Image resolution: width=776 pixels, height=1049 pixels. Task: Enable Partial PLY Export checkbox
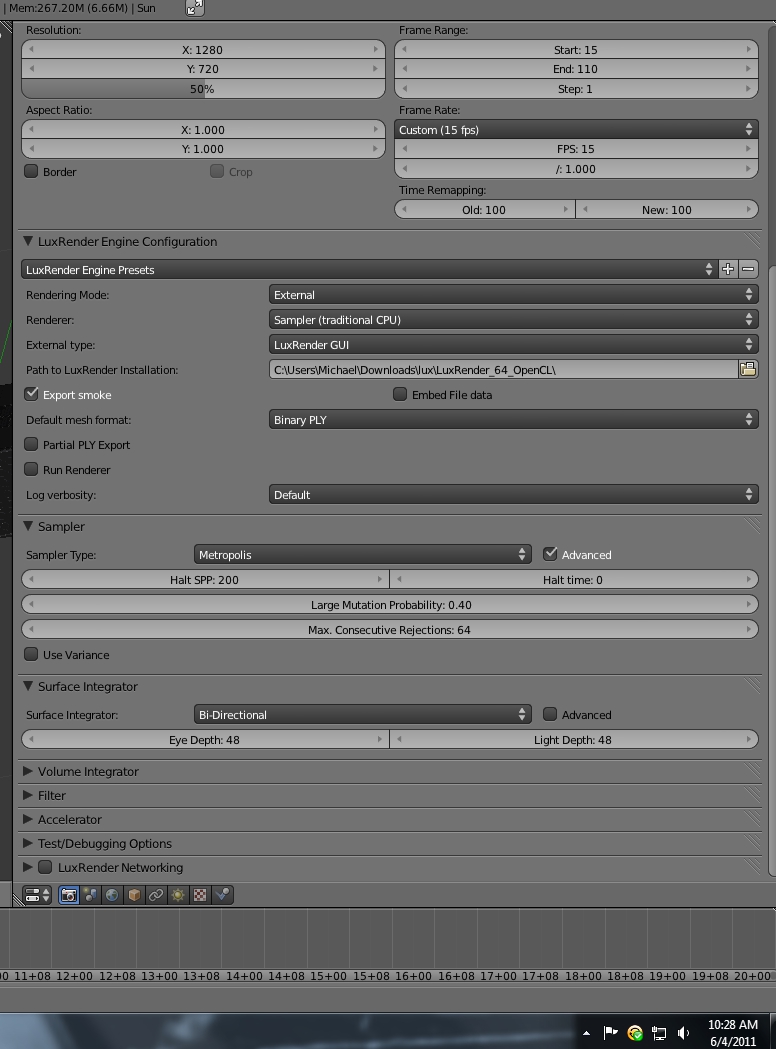[x=31, y=444]
